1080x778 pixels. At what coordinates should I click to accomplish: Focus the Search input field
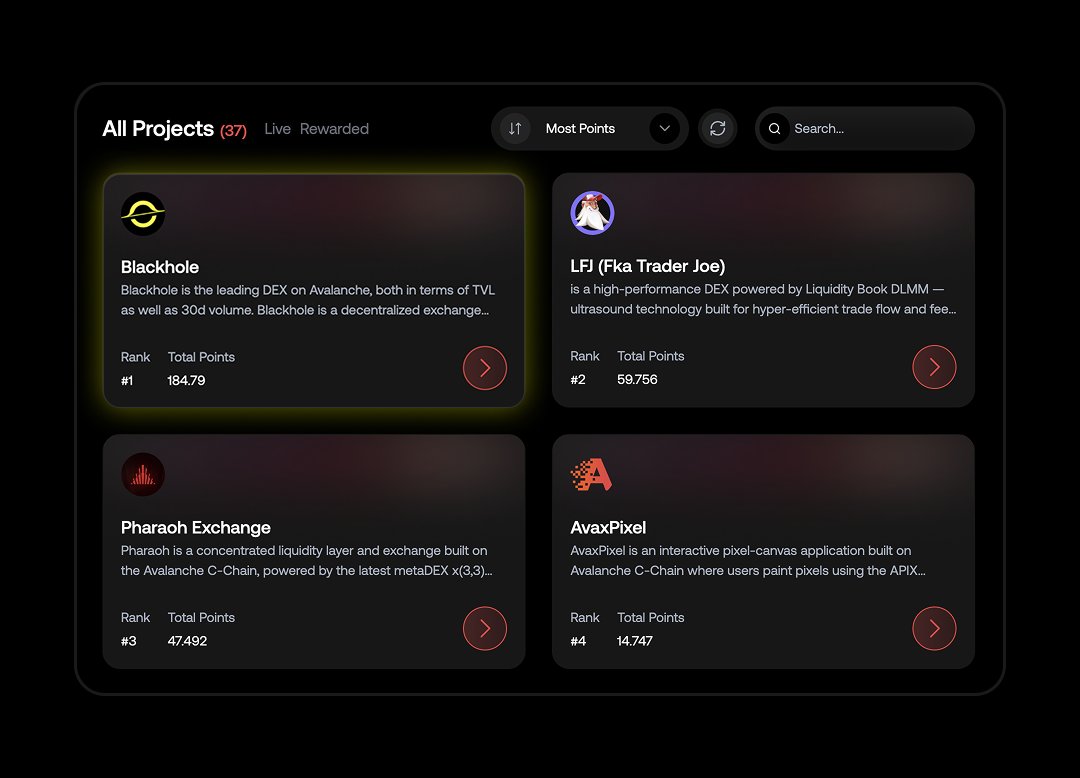coord(865,129)
